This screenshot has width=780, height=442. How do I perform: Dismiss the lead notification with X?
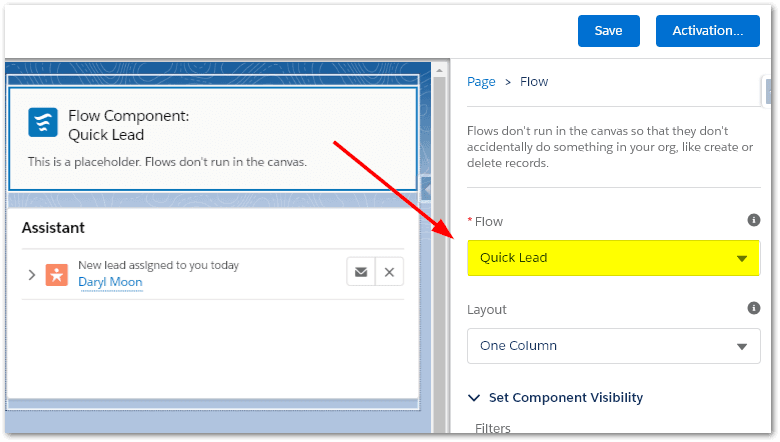pos(390,272)
